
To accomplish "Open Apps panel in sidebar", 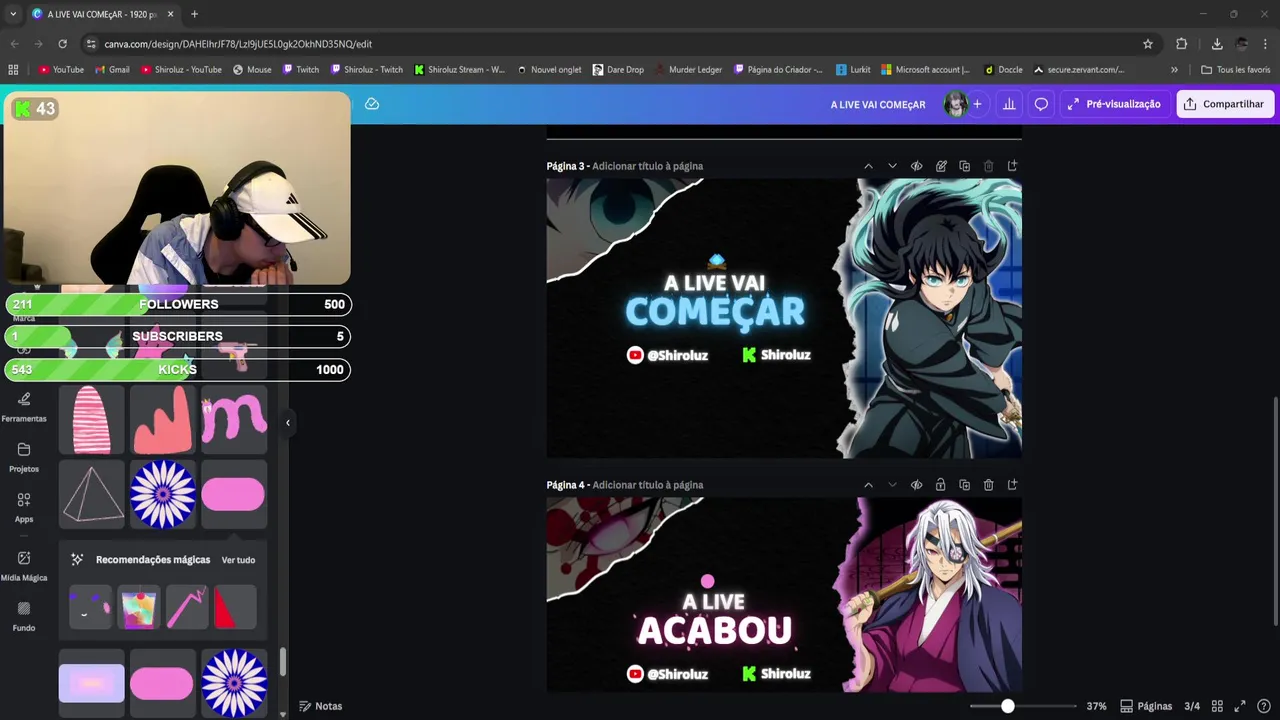I will point(24,507).
